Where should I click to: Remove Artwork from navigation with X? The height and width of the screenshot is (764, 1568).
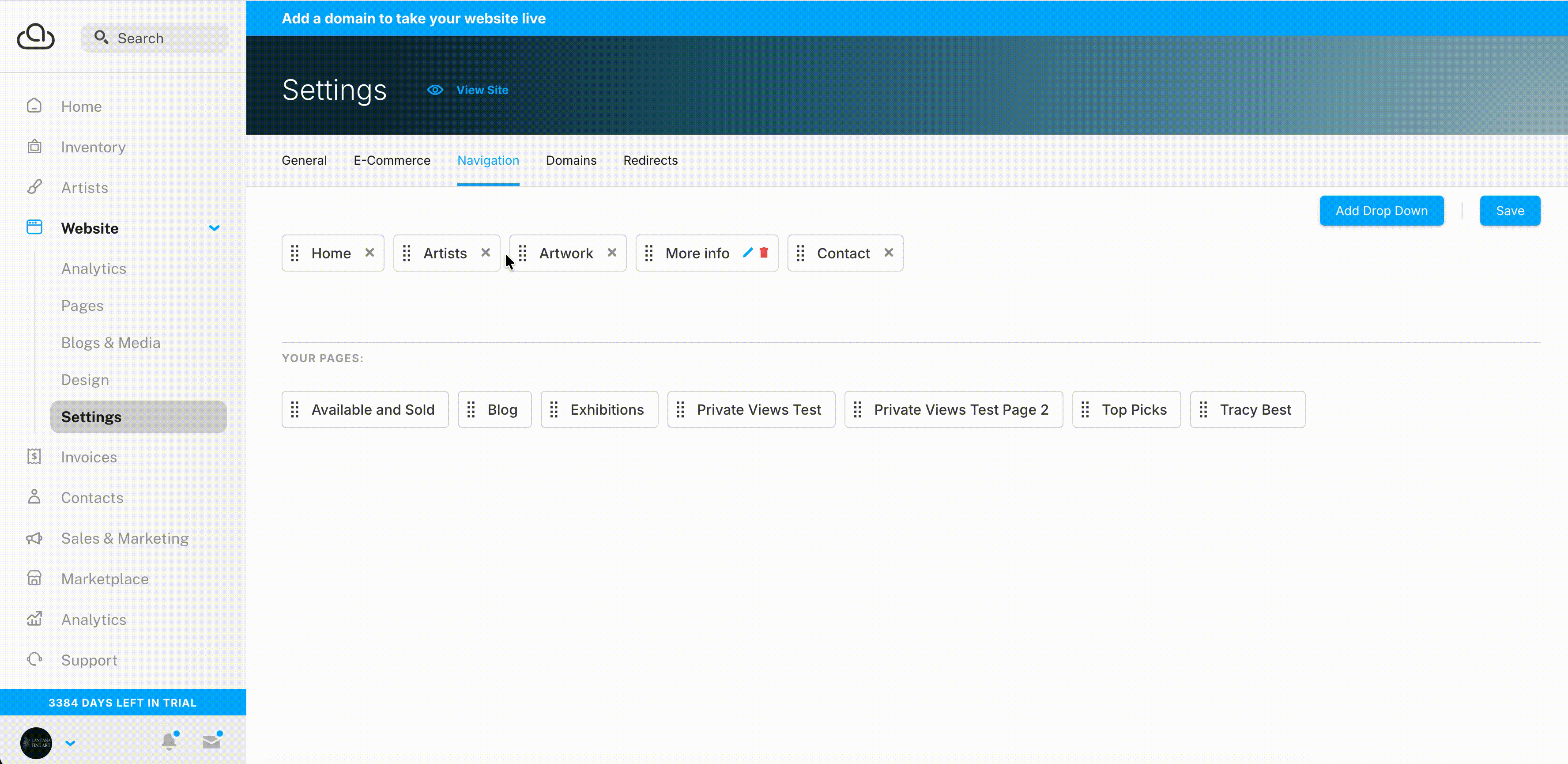point(612,253)
